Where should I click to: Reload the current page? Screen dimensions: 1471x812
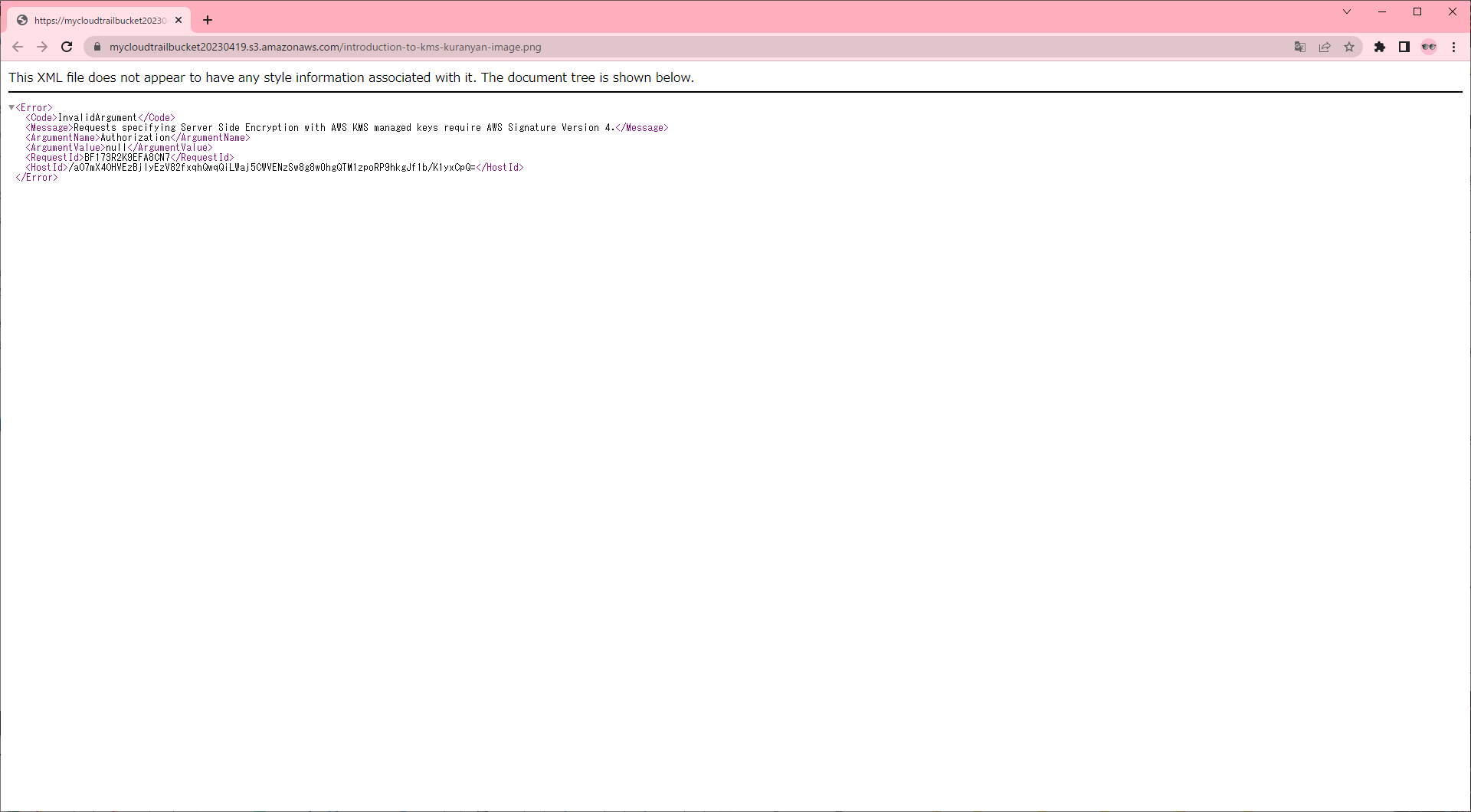tap(67, 47)
